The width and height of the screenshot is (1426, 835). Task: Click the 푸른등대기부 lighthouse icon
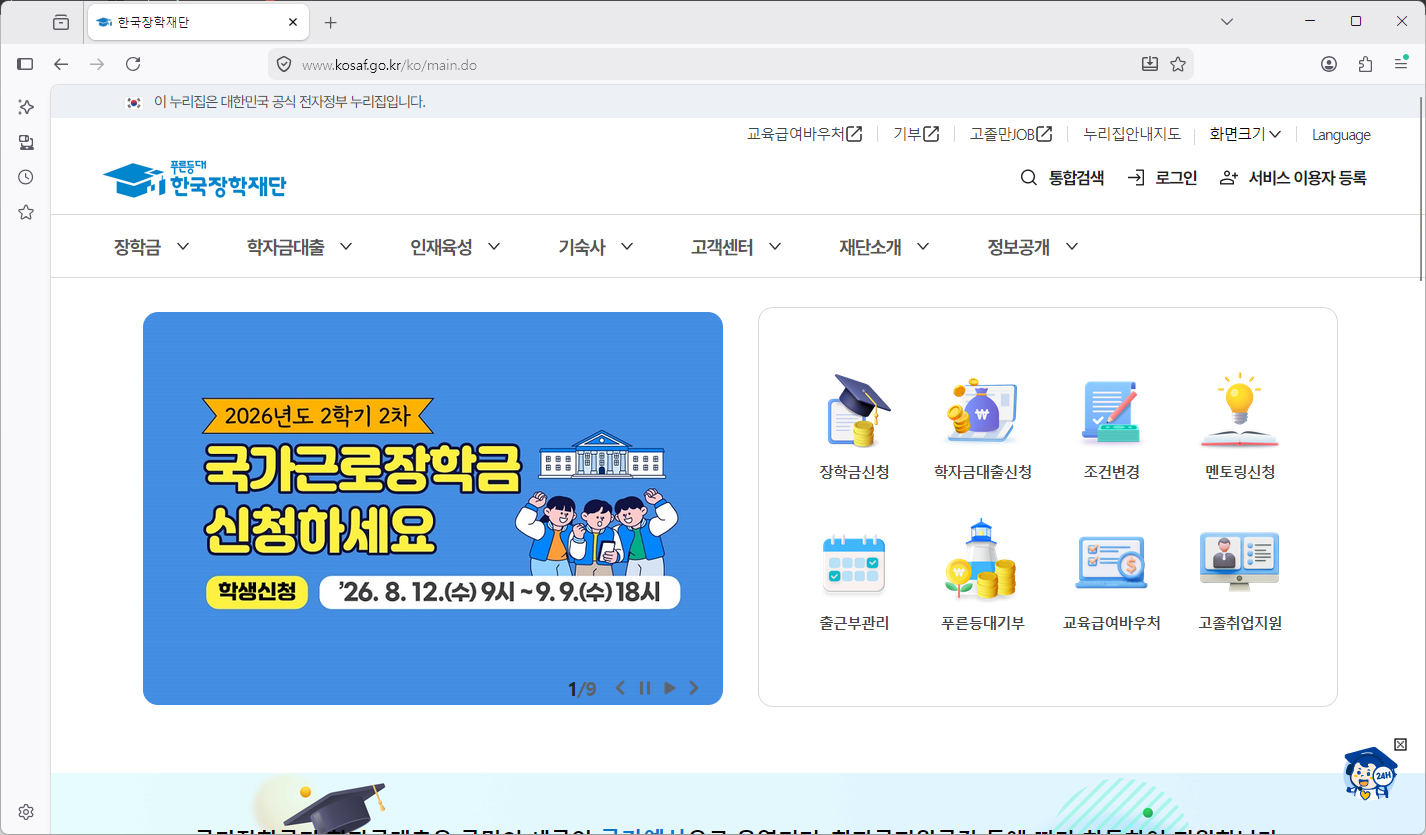(982, 560)
